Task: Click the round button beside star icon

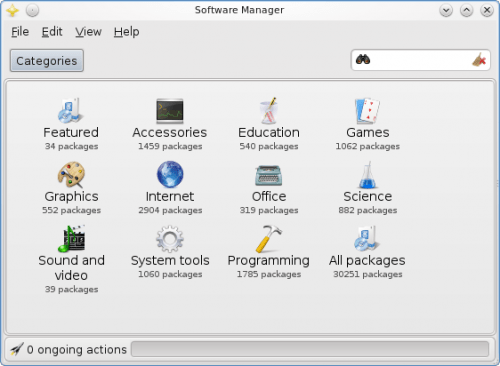Action: pos(32,11)
